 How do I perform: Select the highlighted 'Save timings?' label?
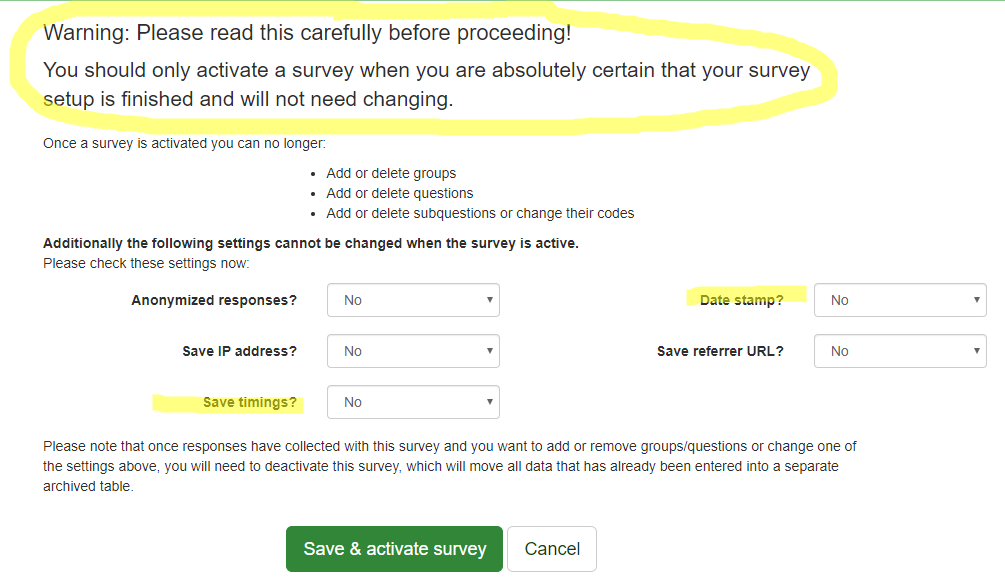(x=249, y=402)
